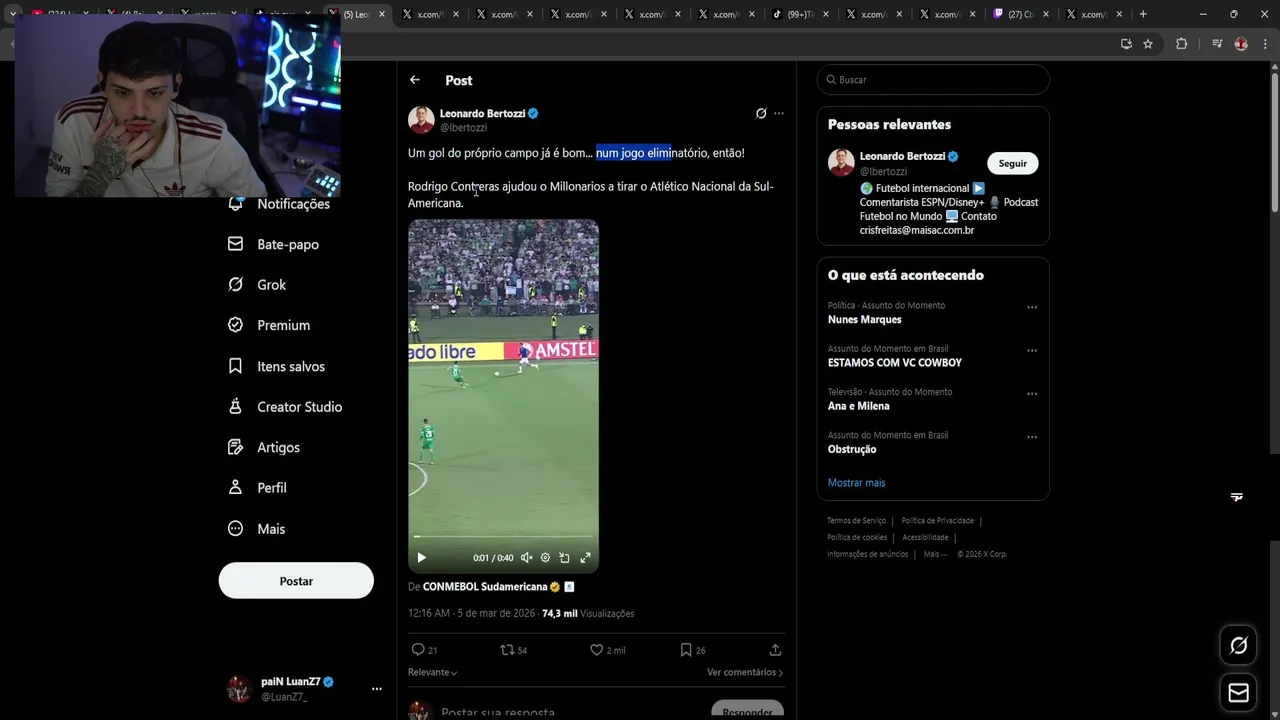Image resolution: width=1280 pixels, height=720 pixels.
Task: Open video playback settings gear
Action: coord(545,558)
